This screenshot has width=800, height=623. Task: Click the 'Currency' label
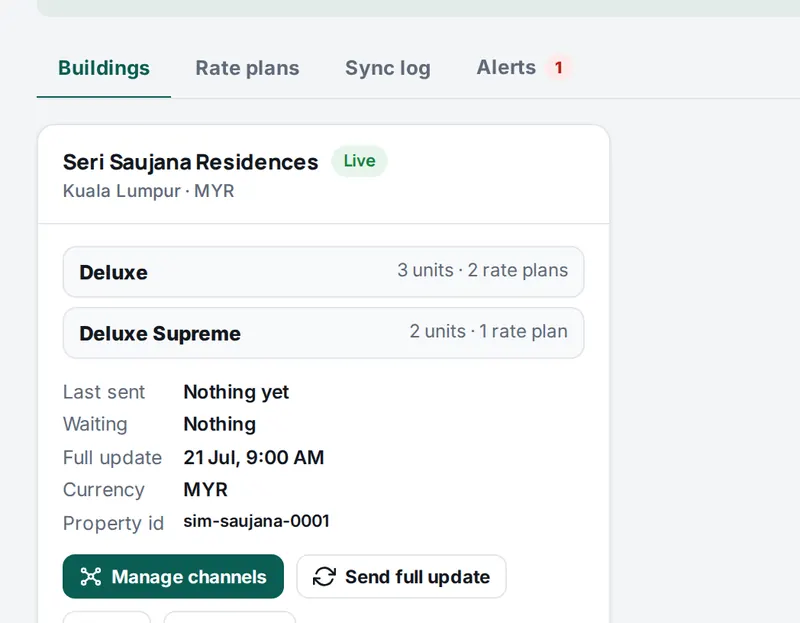(104, 490)
